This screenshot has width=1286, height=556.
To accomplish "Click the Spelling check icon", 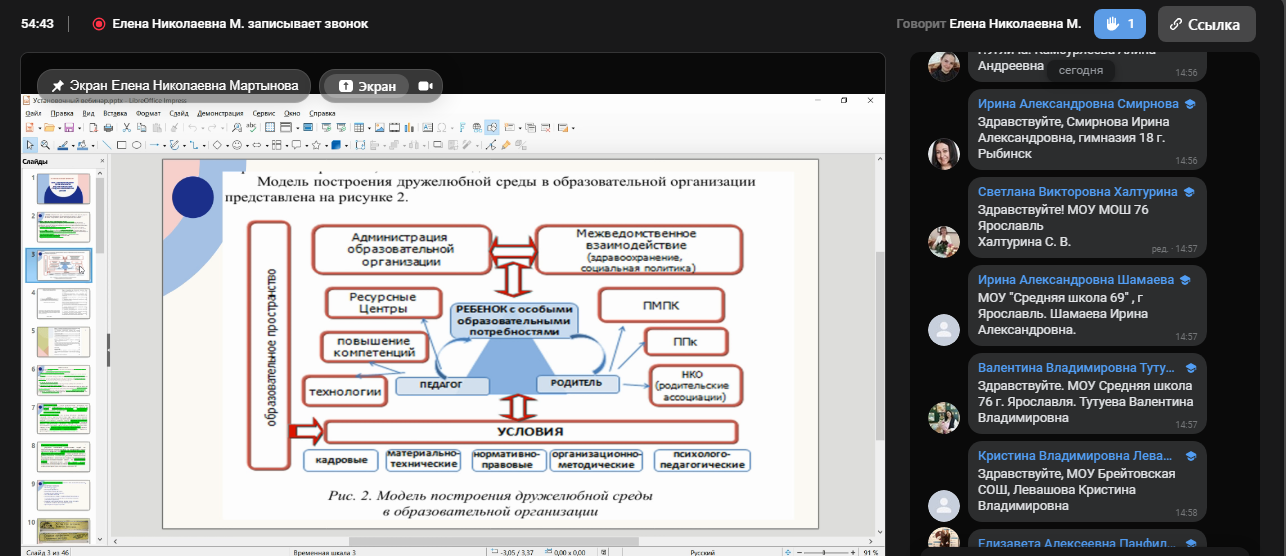I will 251,128.
